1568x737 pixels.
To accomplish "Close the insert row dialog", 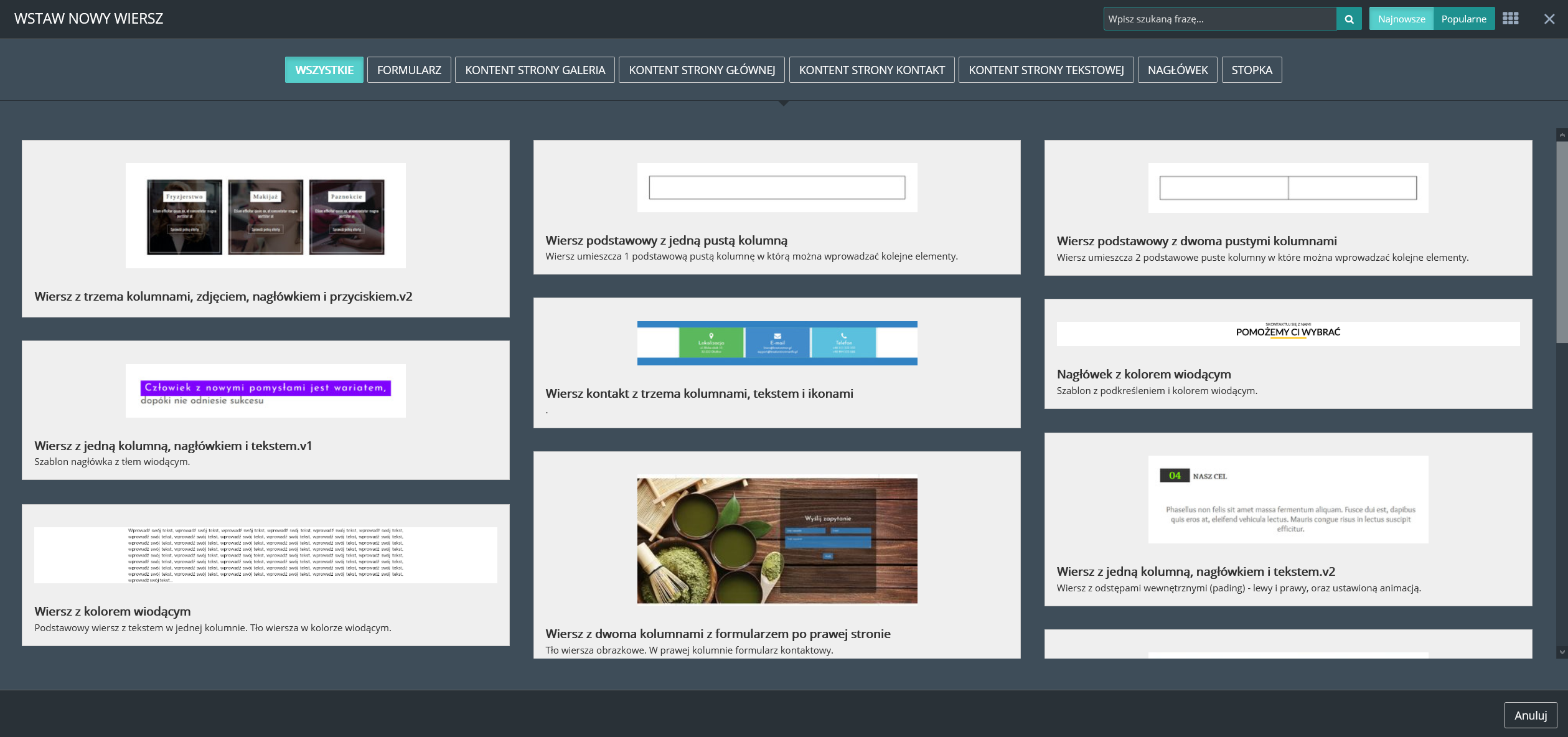I will pyautogui.click(x=1549, y=19).
